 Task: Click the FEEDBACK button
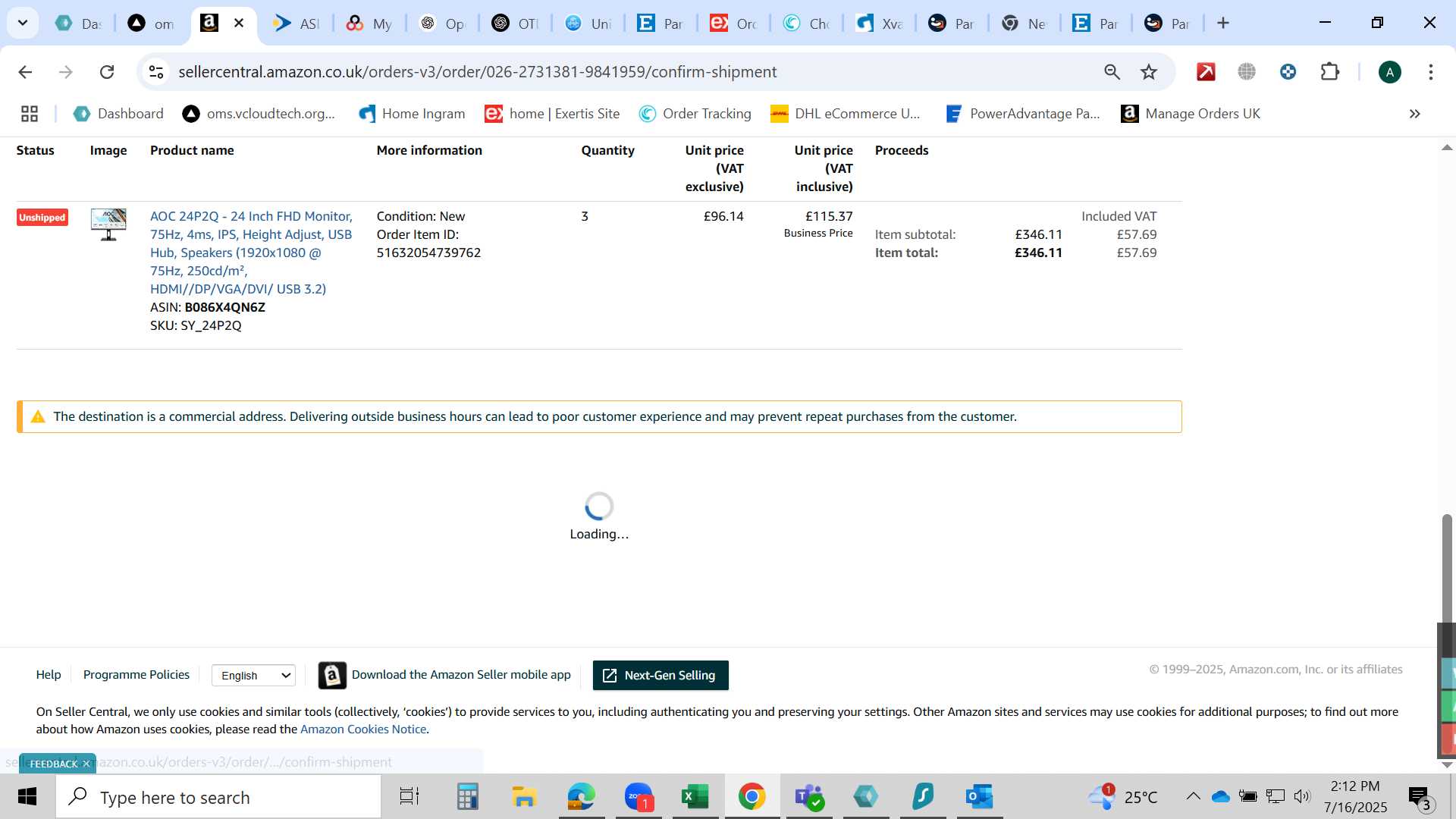tap(53, 764)
